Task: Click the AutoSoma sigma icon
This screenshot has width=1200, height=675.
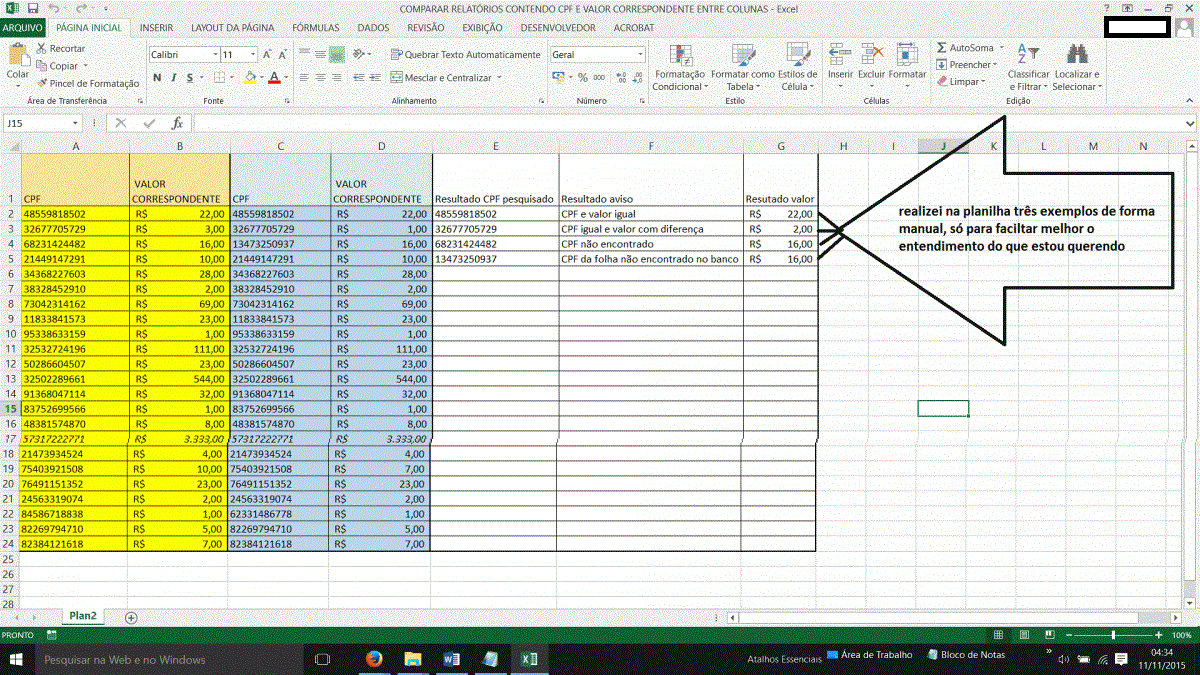Action: coord(942,47)
